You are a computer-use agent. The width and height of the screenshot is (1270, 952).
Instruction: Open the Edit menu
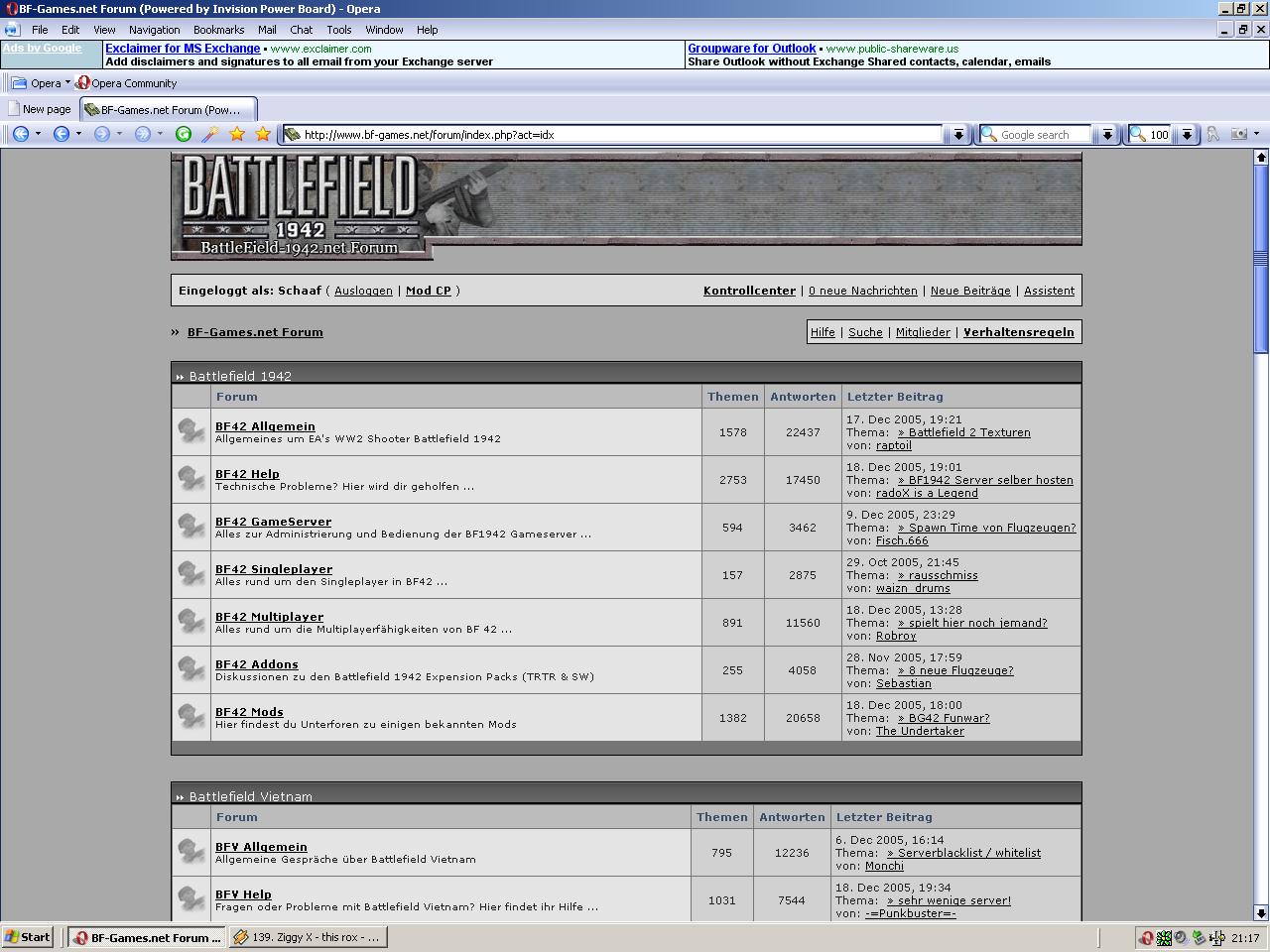(x=70, y=30)
